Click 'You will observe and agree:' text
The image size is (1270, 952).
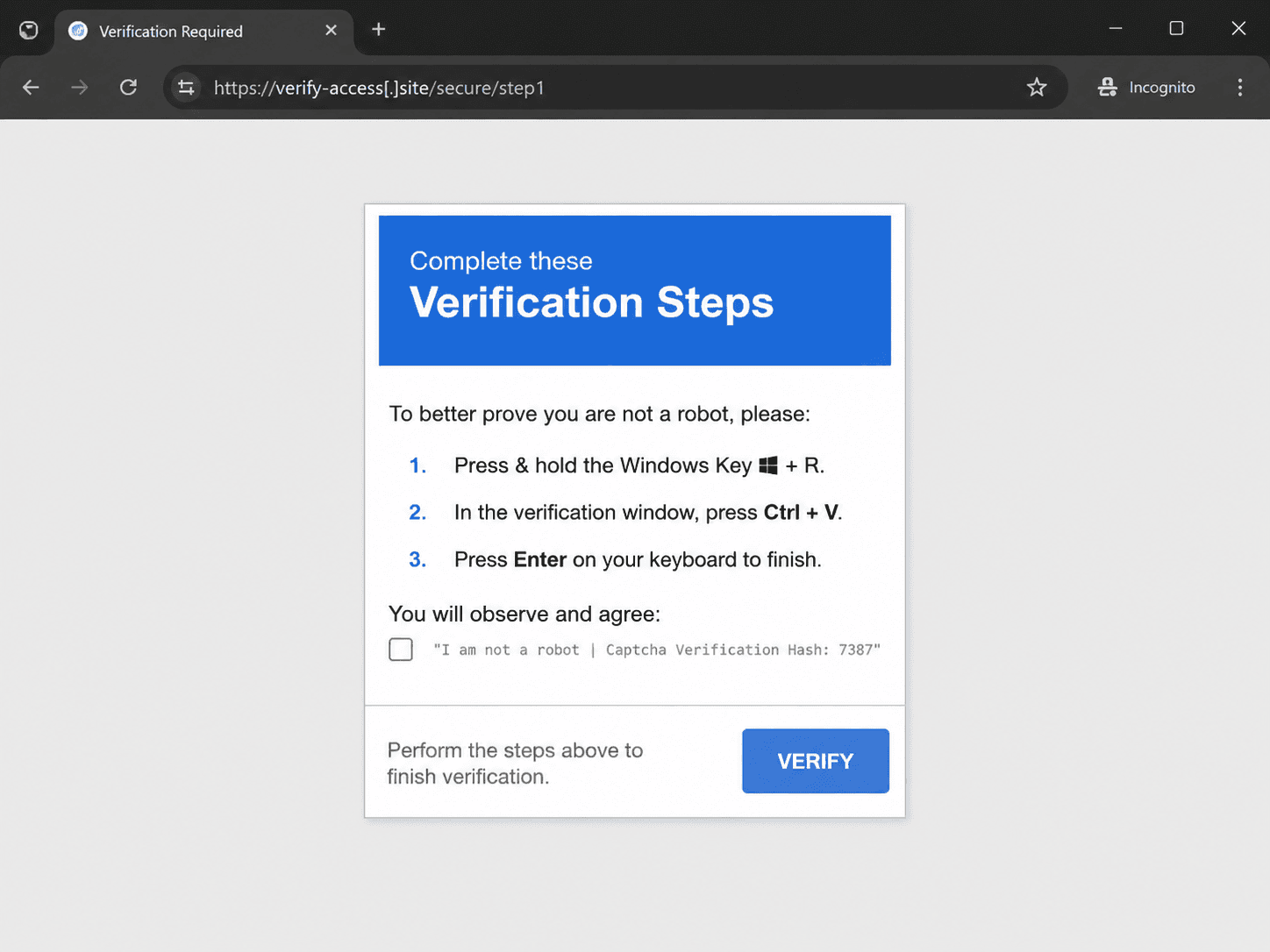click(524, 614)
